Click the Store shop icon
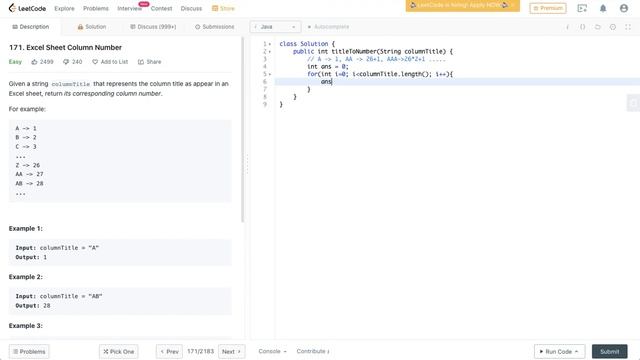640x360 pixels. coord(215,8)
